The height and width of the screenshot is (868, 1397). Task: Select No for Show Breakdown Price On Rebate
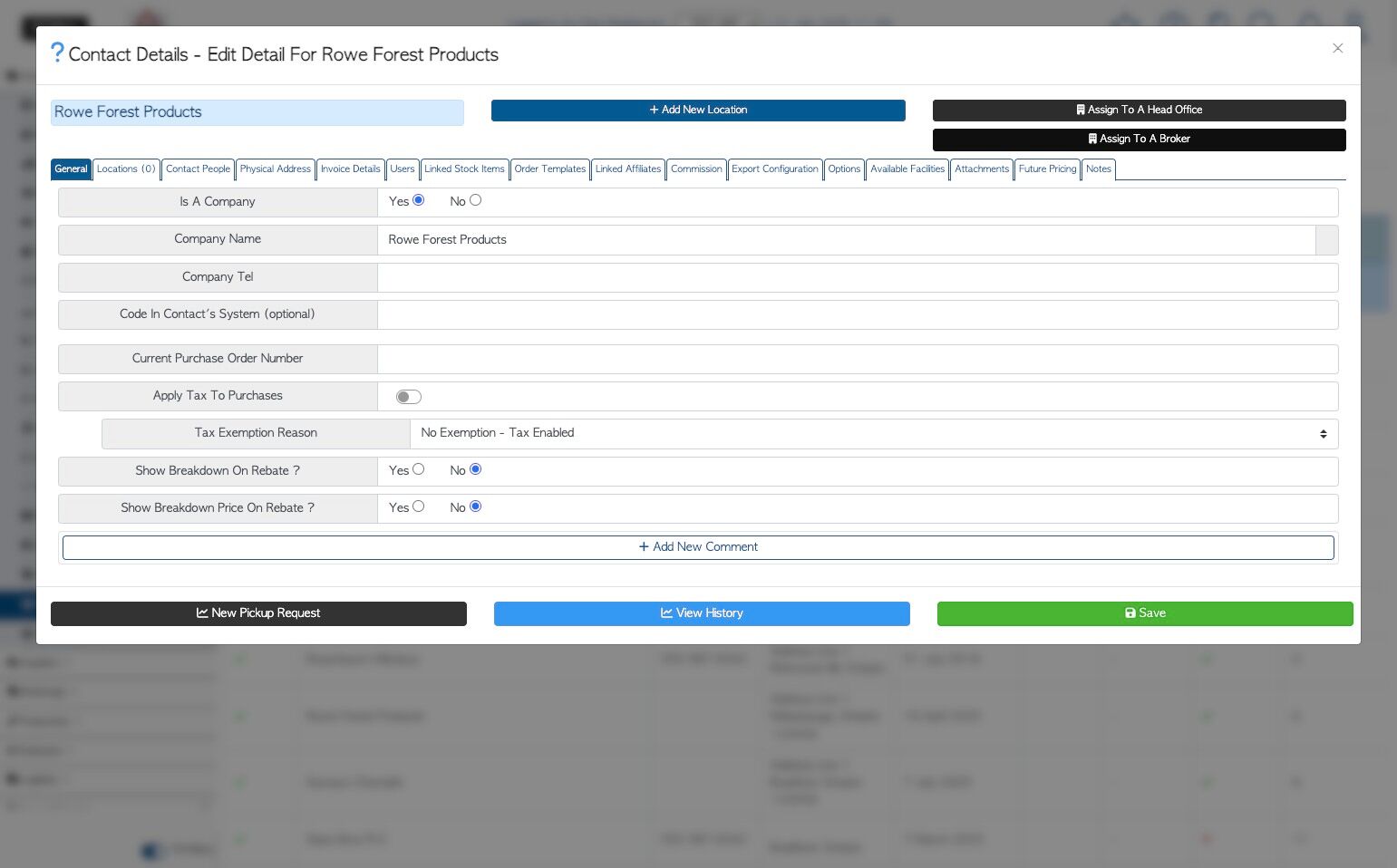475,506
